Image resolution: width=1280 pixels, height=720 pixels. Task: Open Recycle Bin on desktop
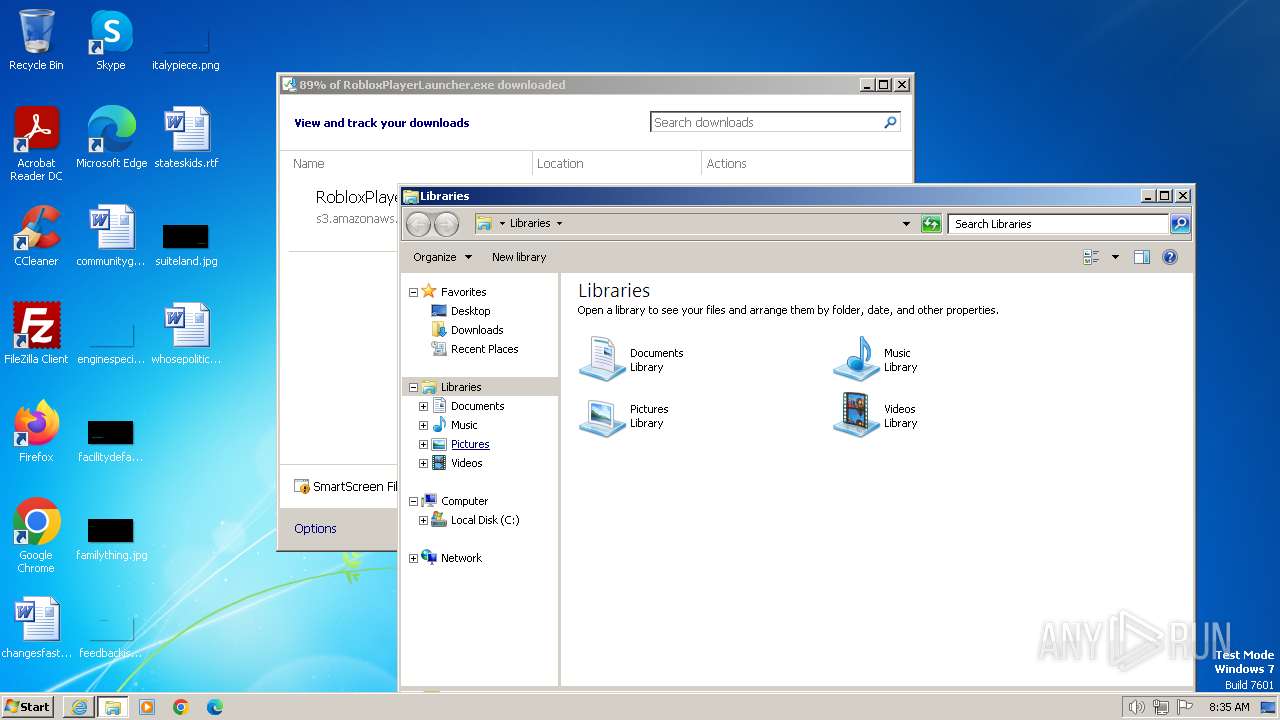pyautogui.click(x=36, y=40)
